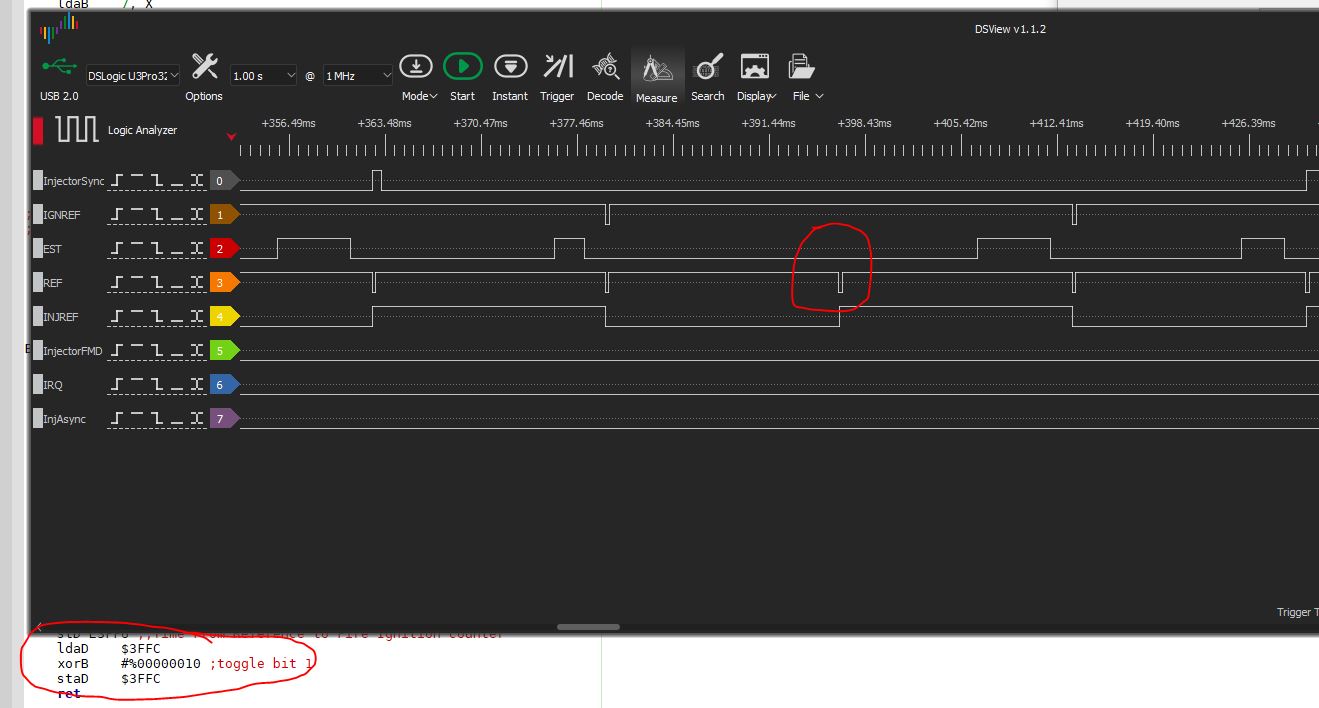Select the REF channel label
This screenshot has height=708, width=1319.
pyautogui.click(x=52, y=283)
